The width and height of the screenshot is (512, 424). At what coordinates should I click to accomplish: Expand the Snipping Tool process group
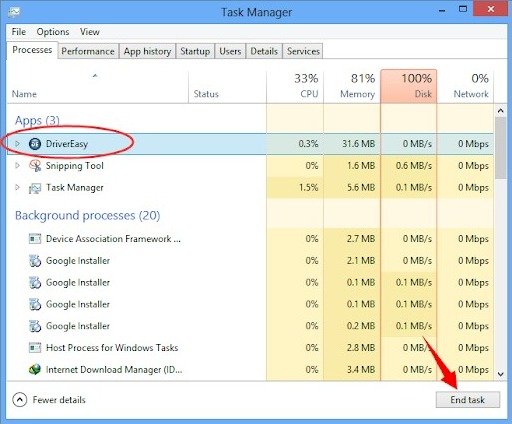[17, 165]
